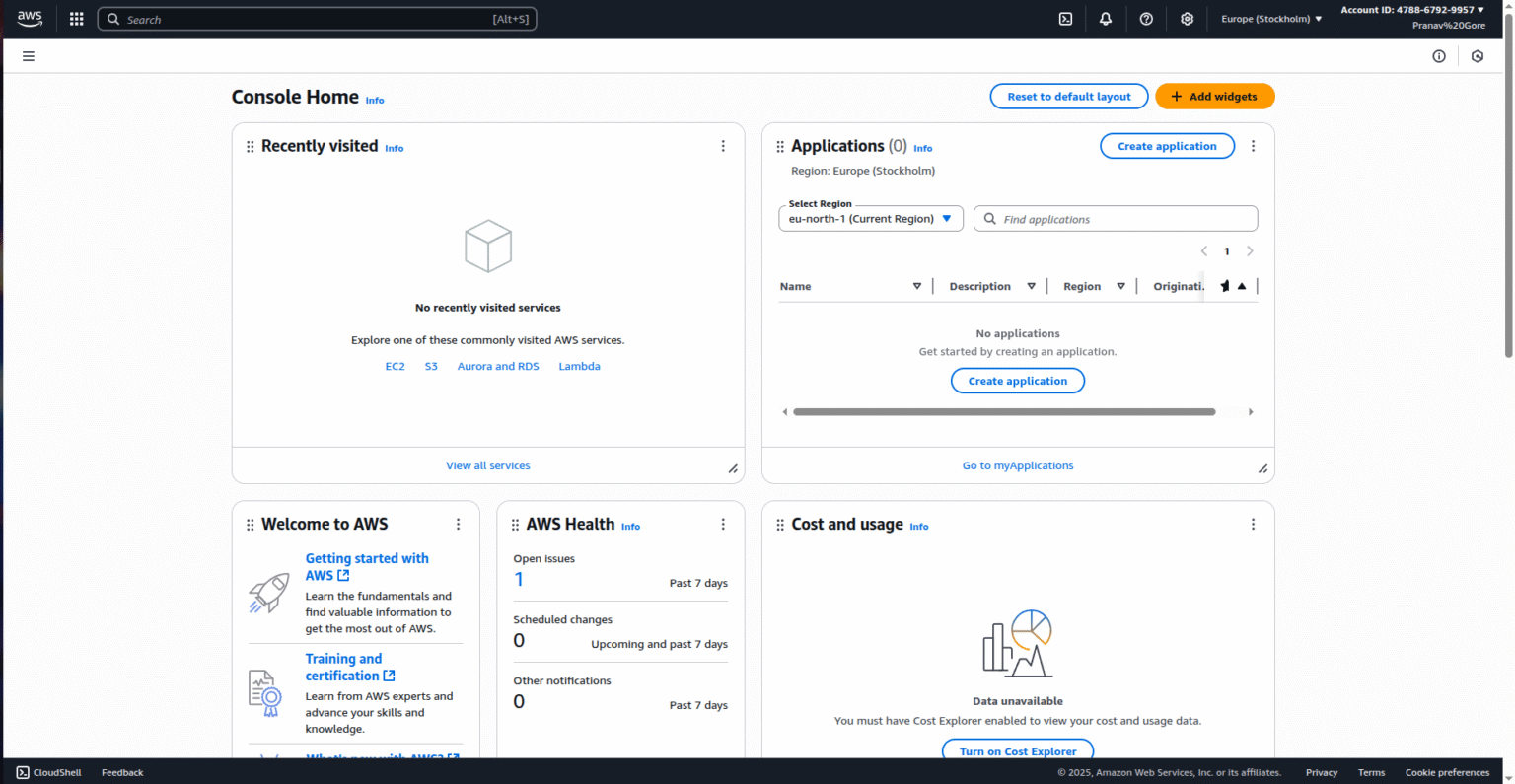Click the AWS home logo

30,18
